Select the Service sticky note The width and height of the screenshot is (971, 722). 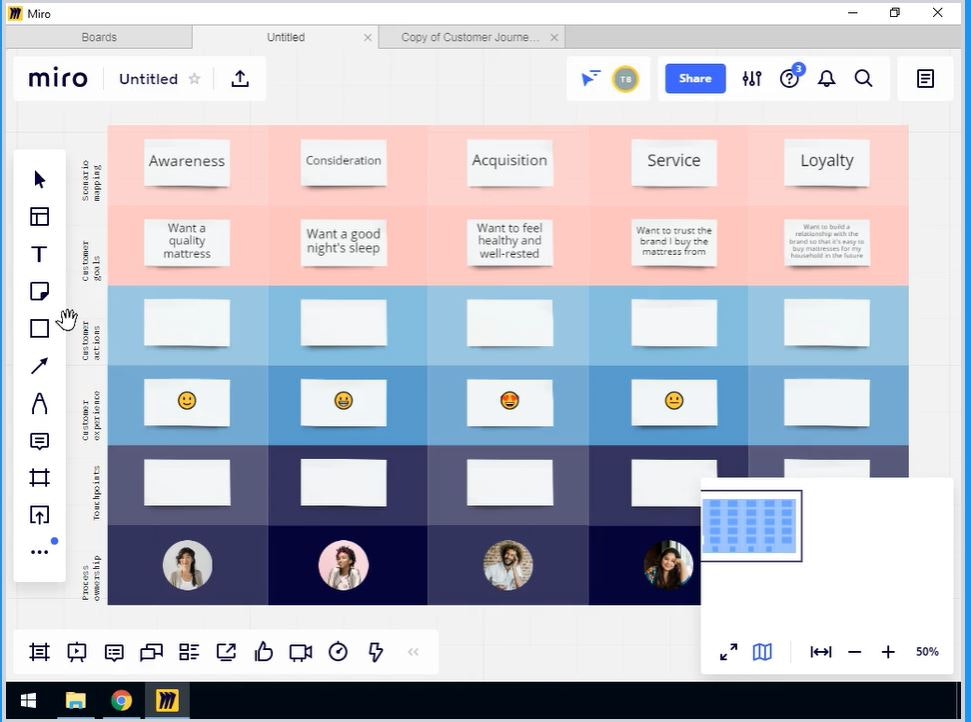click(674, 162)
